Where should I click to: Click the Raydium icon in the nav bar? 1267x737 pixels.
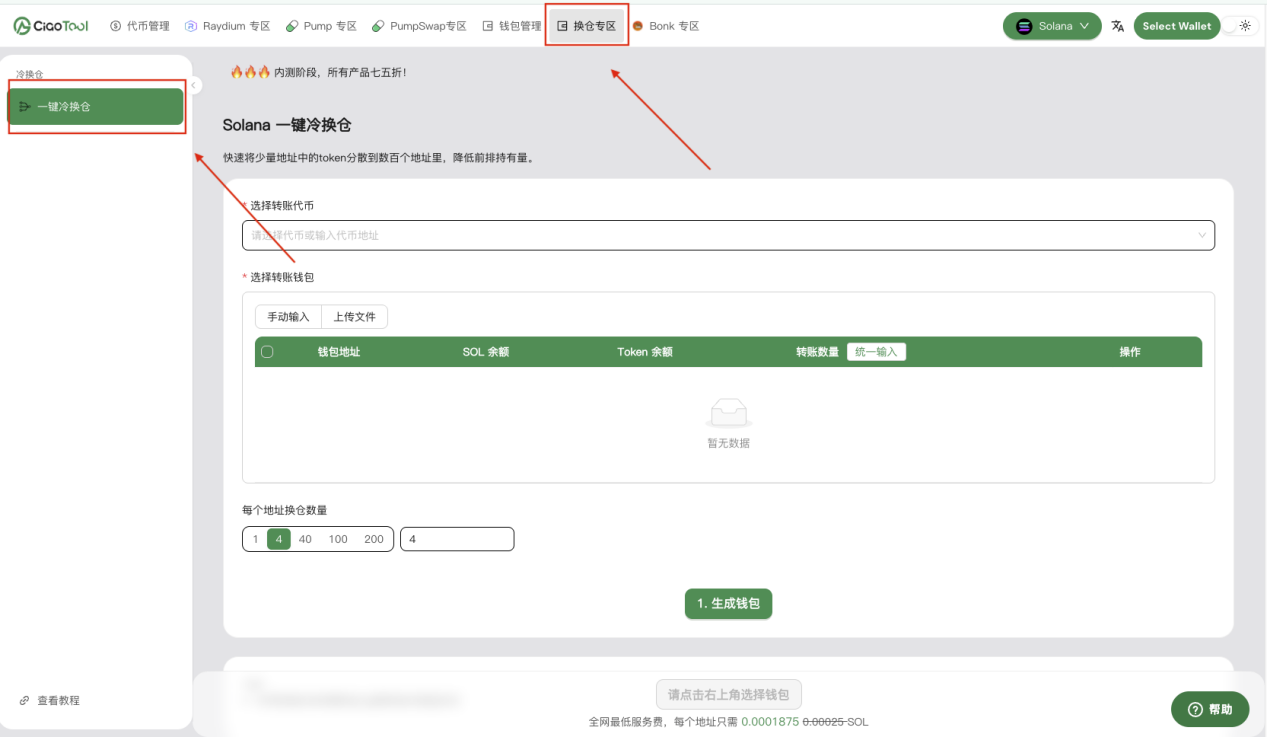click(191, 26)
